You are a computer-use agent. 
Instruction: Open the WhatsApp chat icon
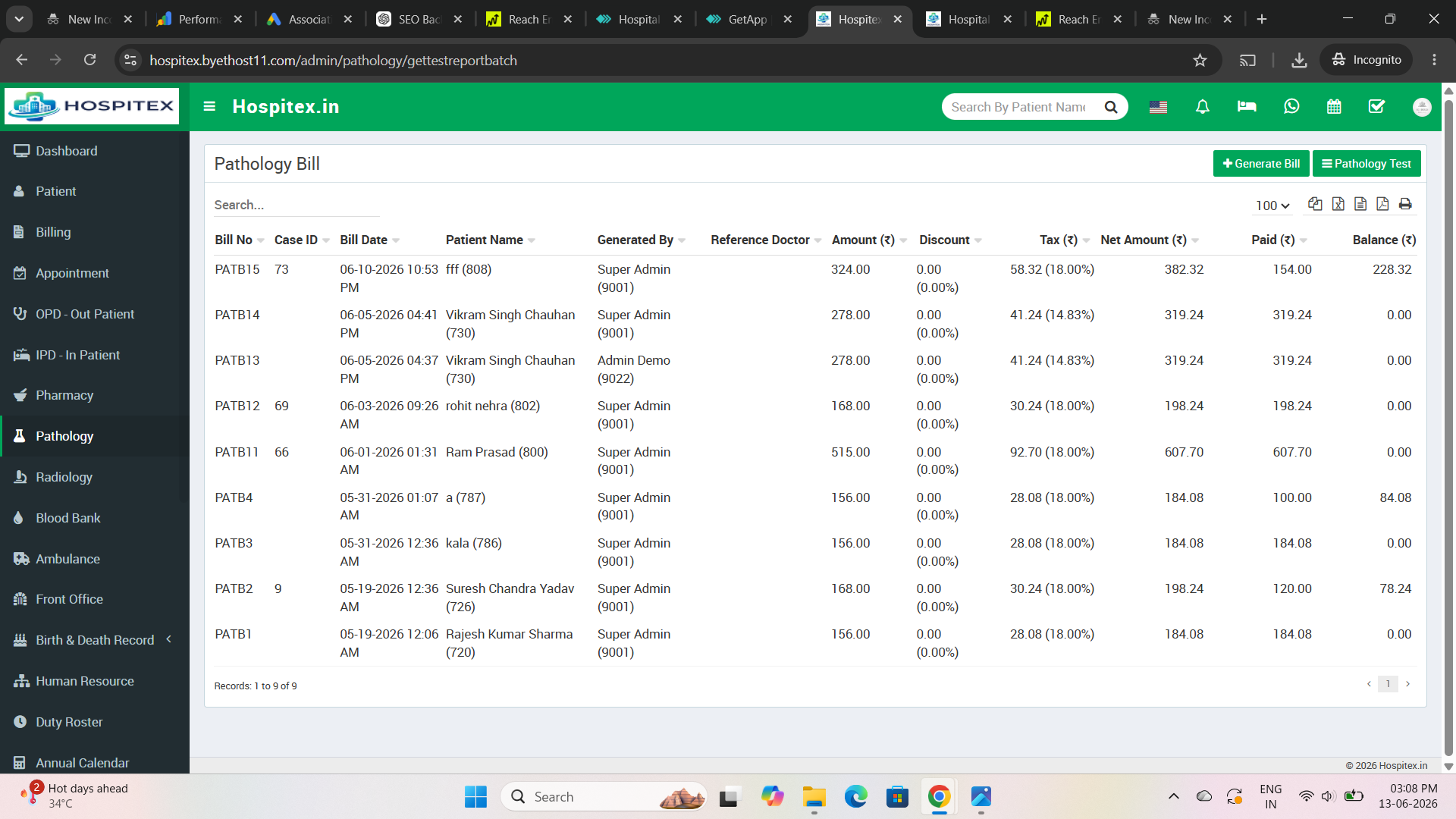coord(1291,107)
